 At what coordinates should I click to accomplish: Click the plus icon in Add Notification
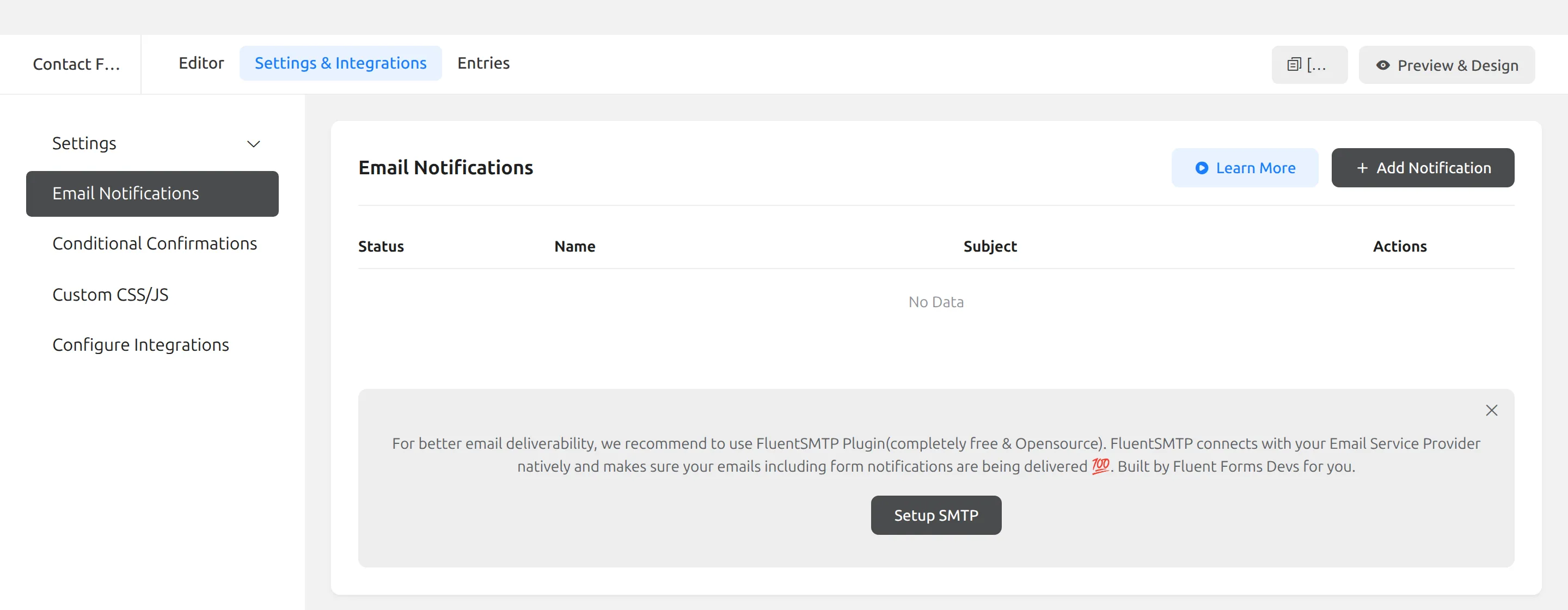pos(1362,168)
